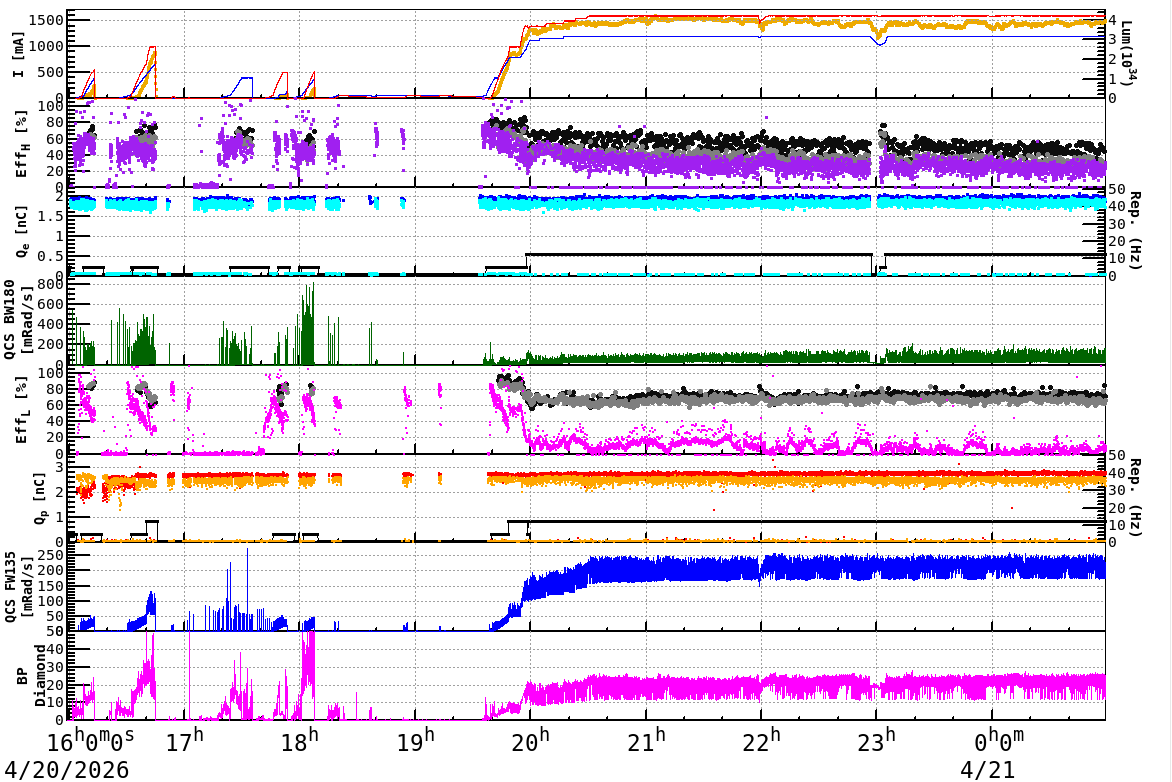Click the '19h' time axis label
The image size is (1172, 782).
tap(416, 741)
